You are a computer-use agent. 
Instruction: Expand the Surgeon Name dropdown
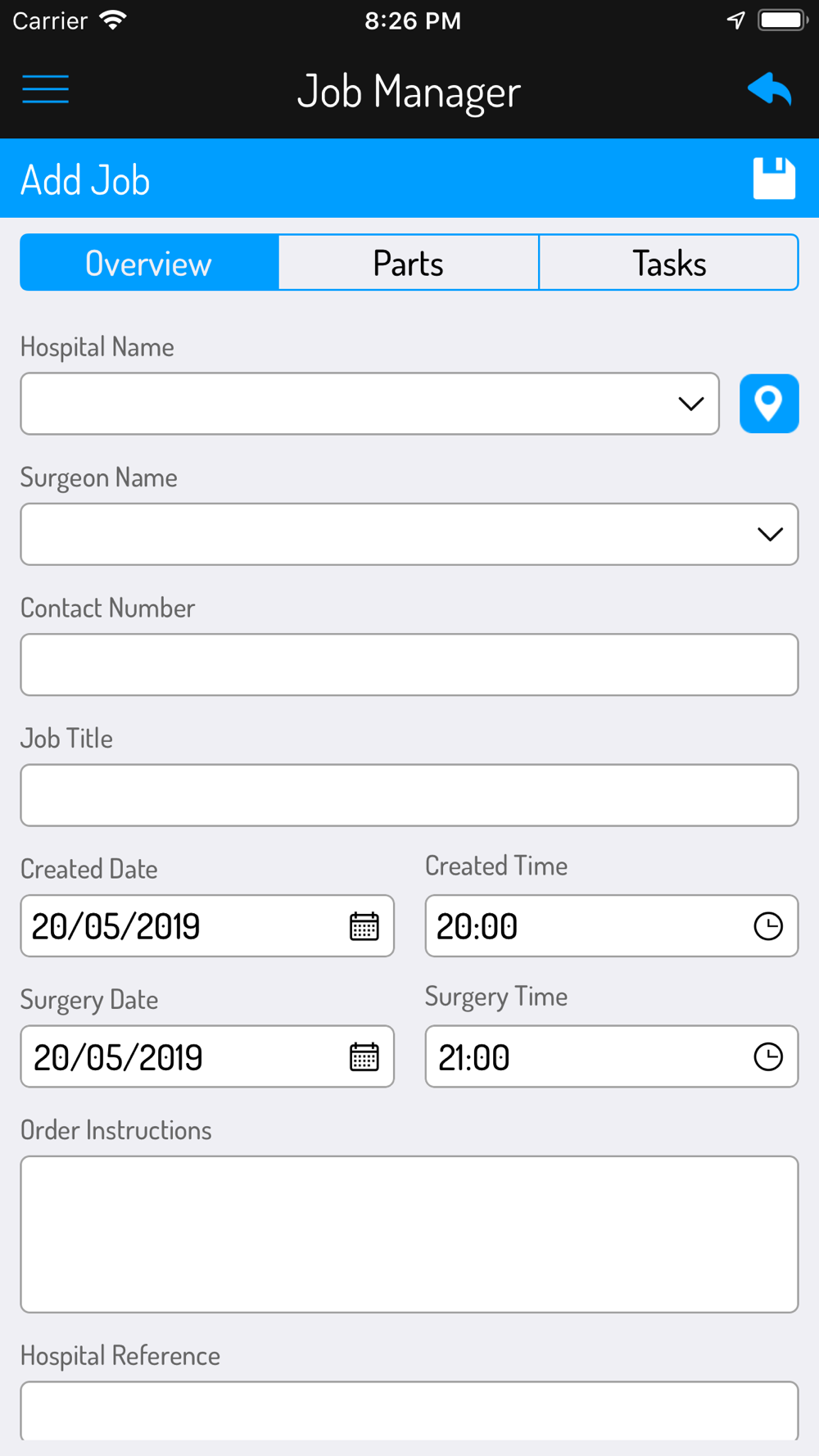409,534
